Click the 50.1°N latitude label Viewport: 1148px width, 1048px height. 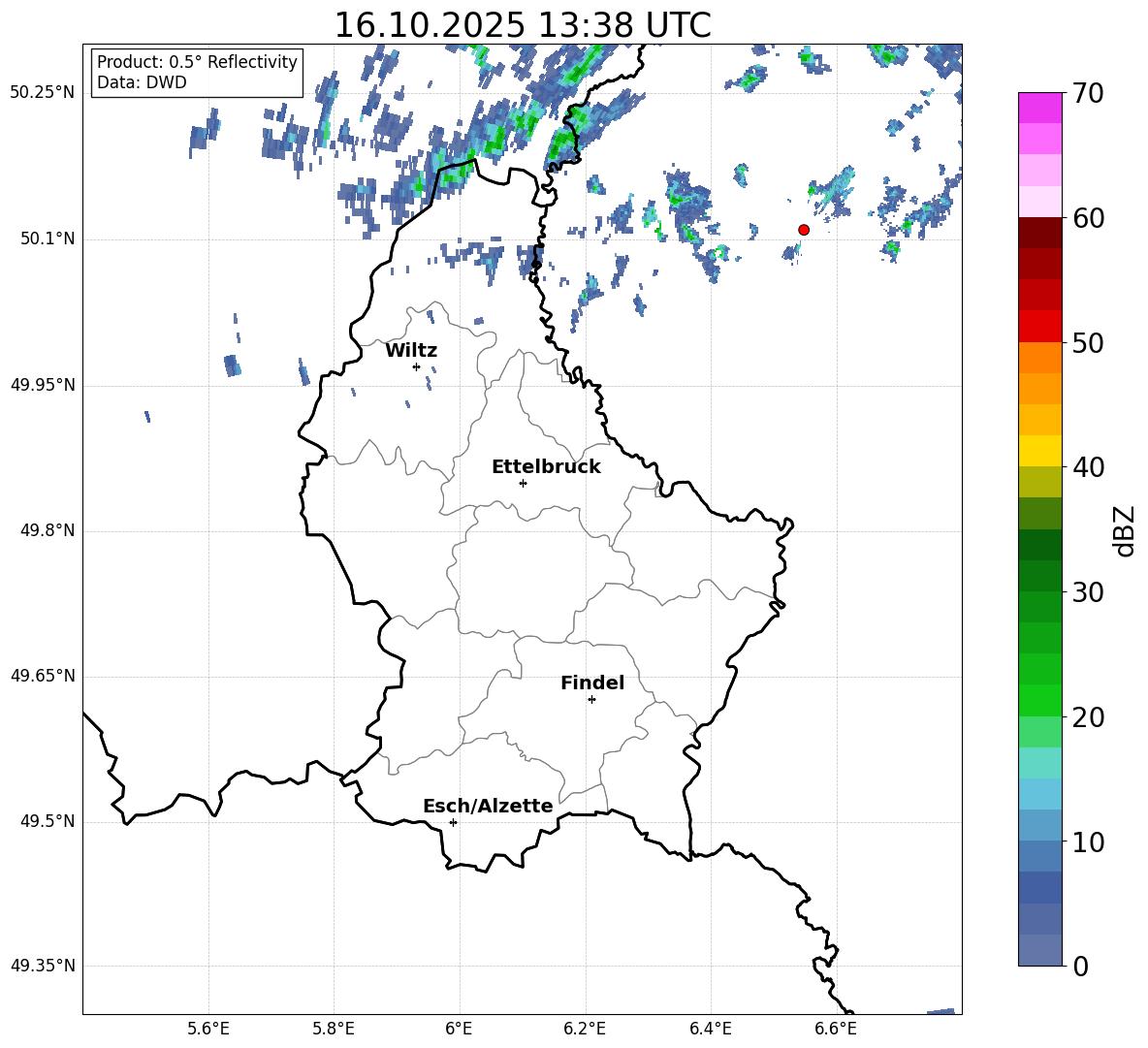point(48,238)
